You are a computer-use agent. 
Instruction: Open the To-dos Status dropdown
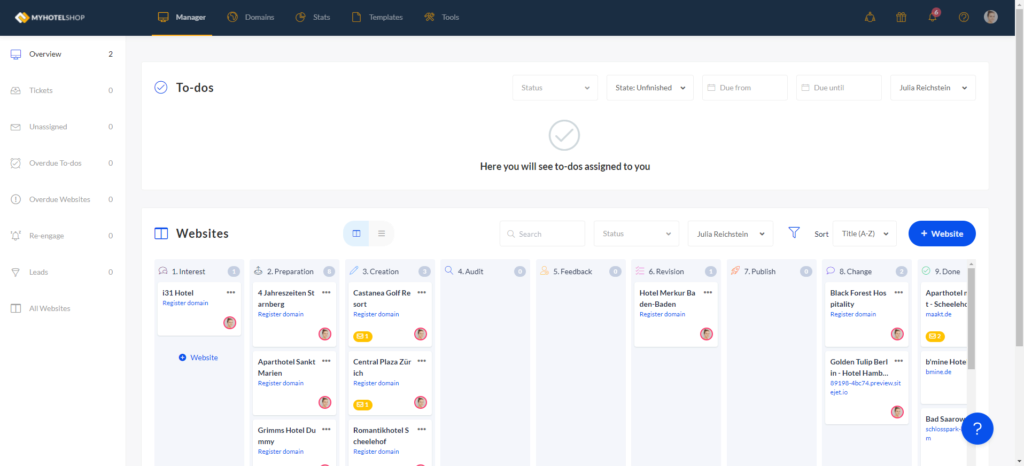click(x=555, y=88)
